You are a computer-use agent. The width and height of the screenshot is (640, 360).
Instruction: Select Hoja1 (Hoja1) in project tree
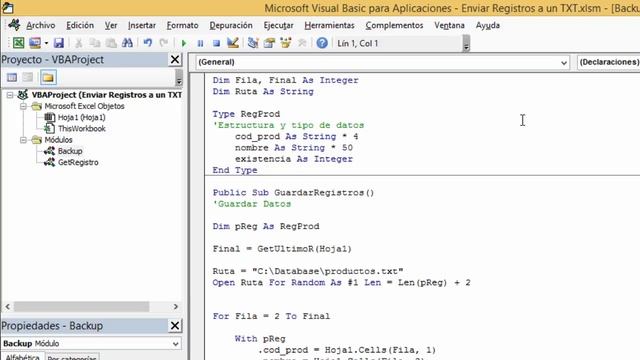[x=82, y=118]
